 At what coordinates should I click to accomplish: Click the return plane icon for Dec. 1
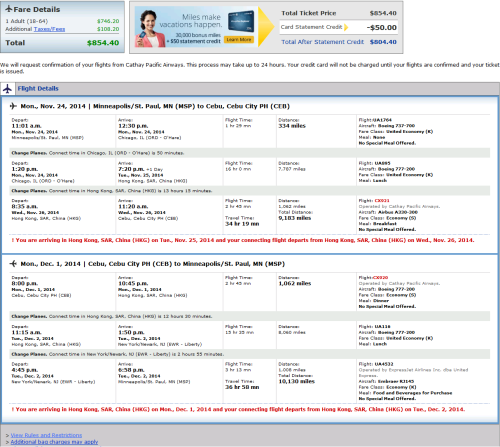click(x=13, y=264)
